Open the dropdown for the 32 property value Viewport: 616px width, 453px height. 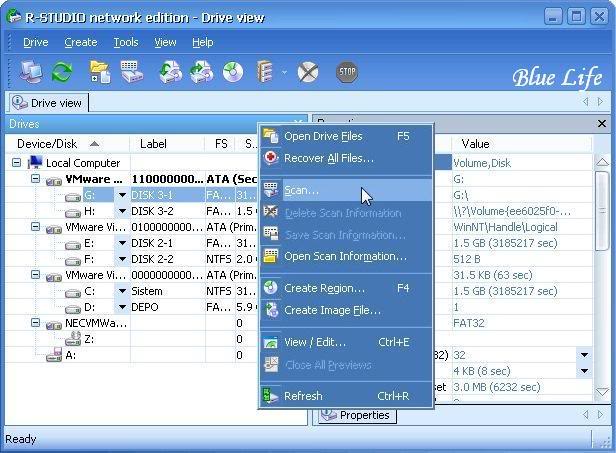584,355
